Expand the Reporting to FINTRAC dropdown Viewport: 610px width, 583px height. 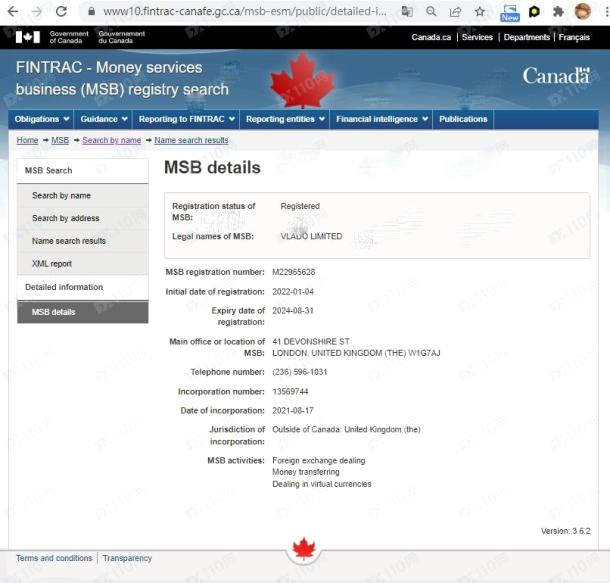tap(186, 119)
